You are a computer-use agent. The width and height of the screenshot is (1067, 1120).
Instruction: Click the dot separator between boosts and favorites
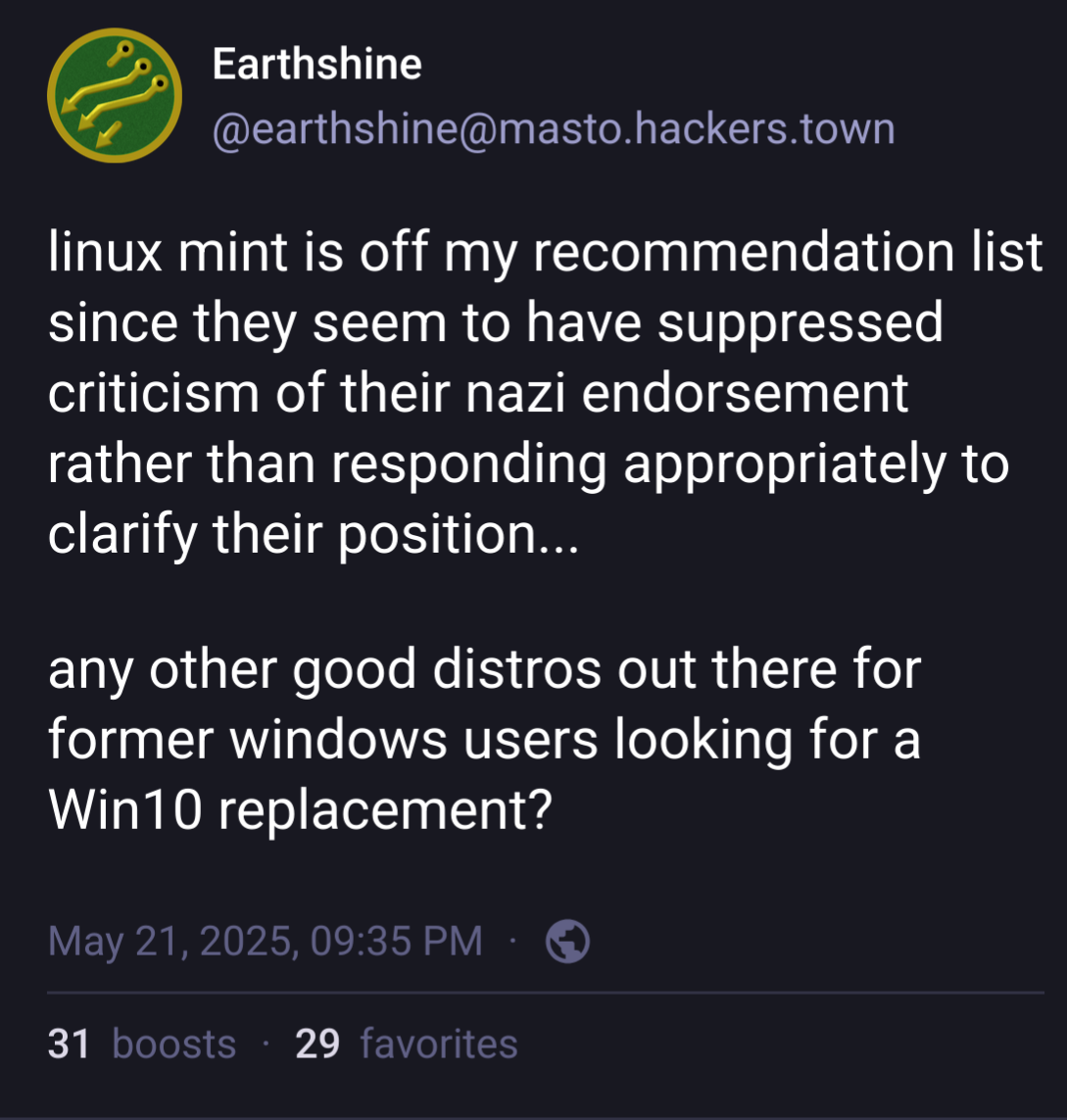pos(266,1044)
